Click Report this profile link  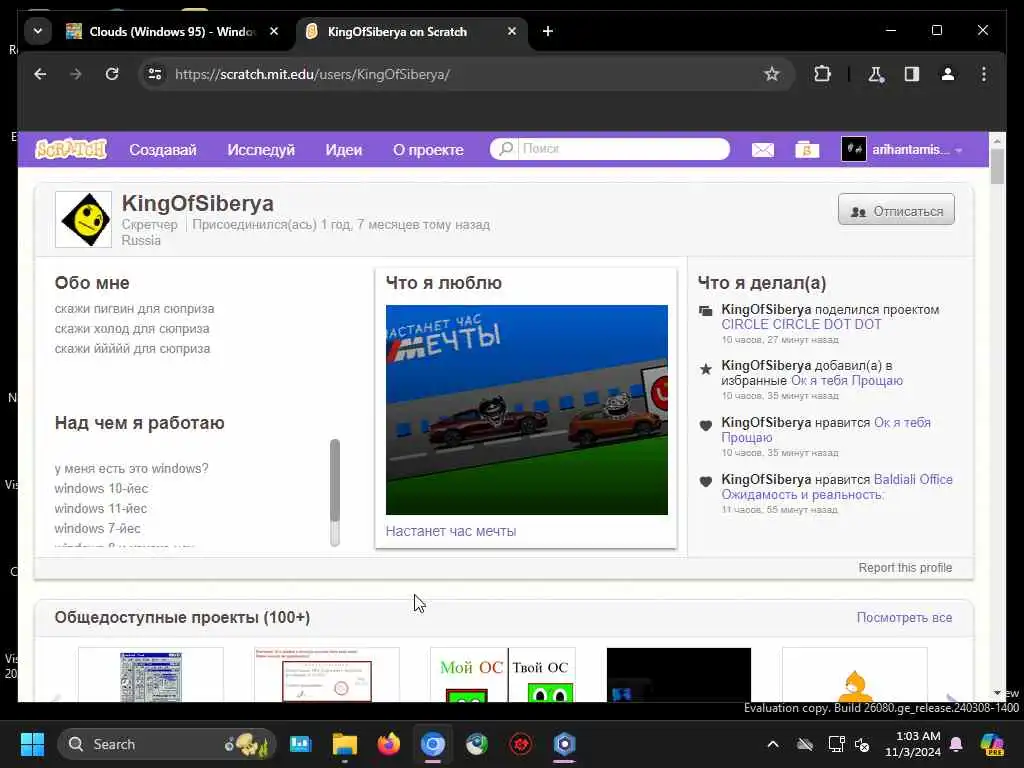[x=905, y=568]
